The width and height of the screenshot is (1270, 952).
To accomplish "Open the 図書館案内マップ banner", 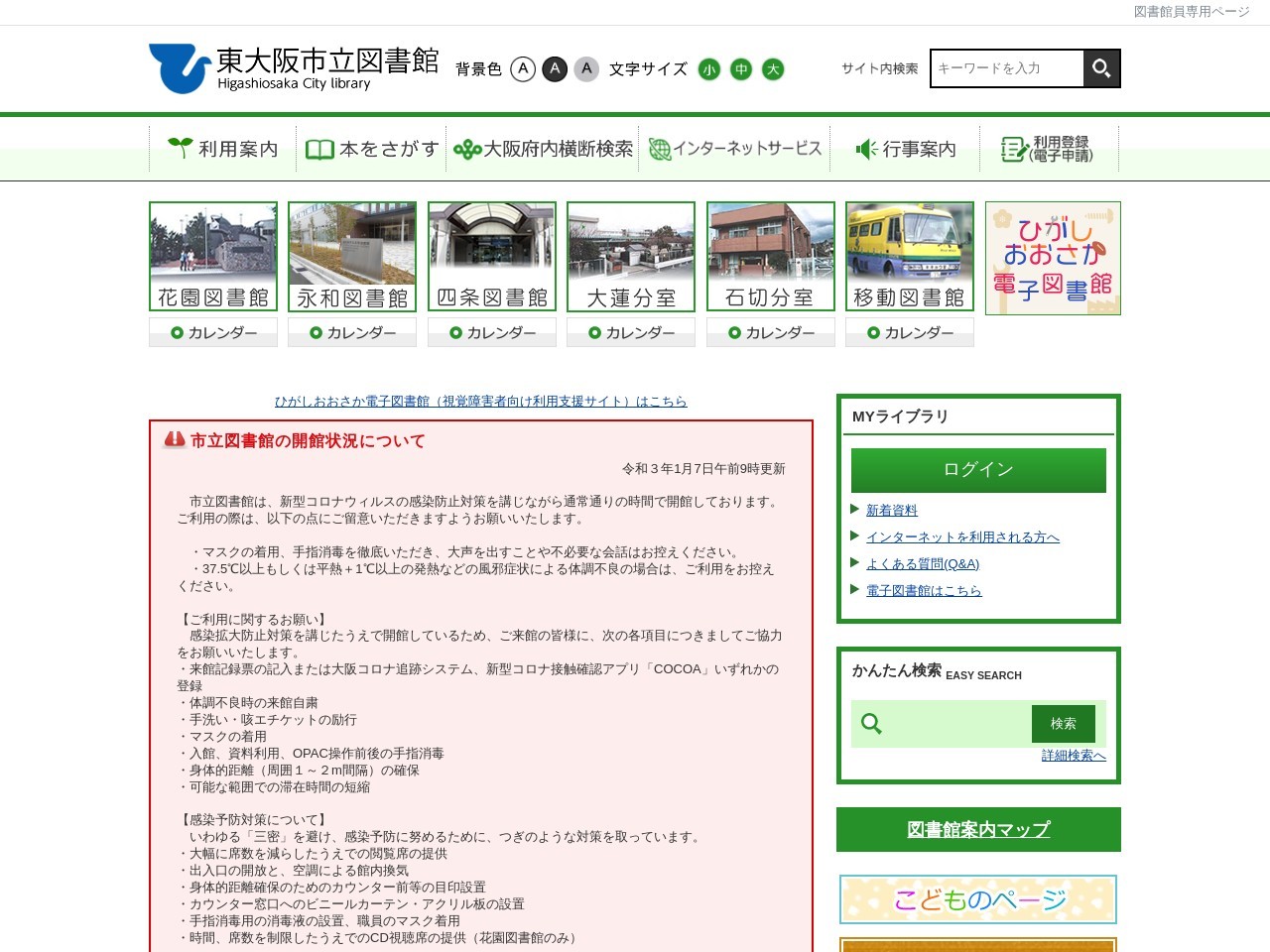I will tap(978, 830).
